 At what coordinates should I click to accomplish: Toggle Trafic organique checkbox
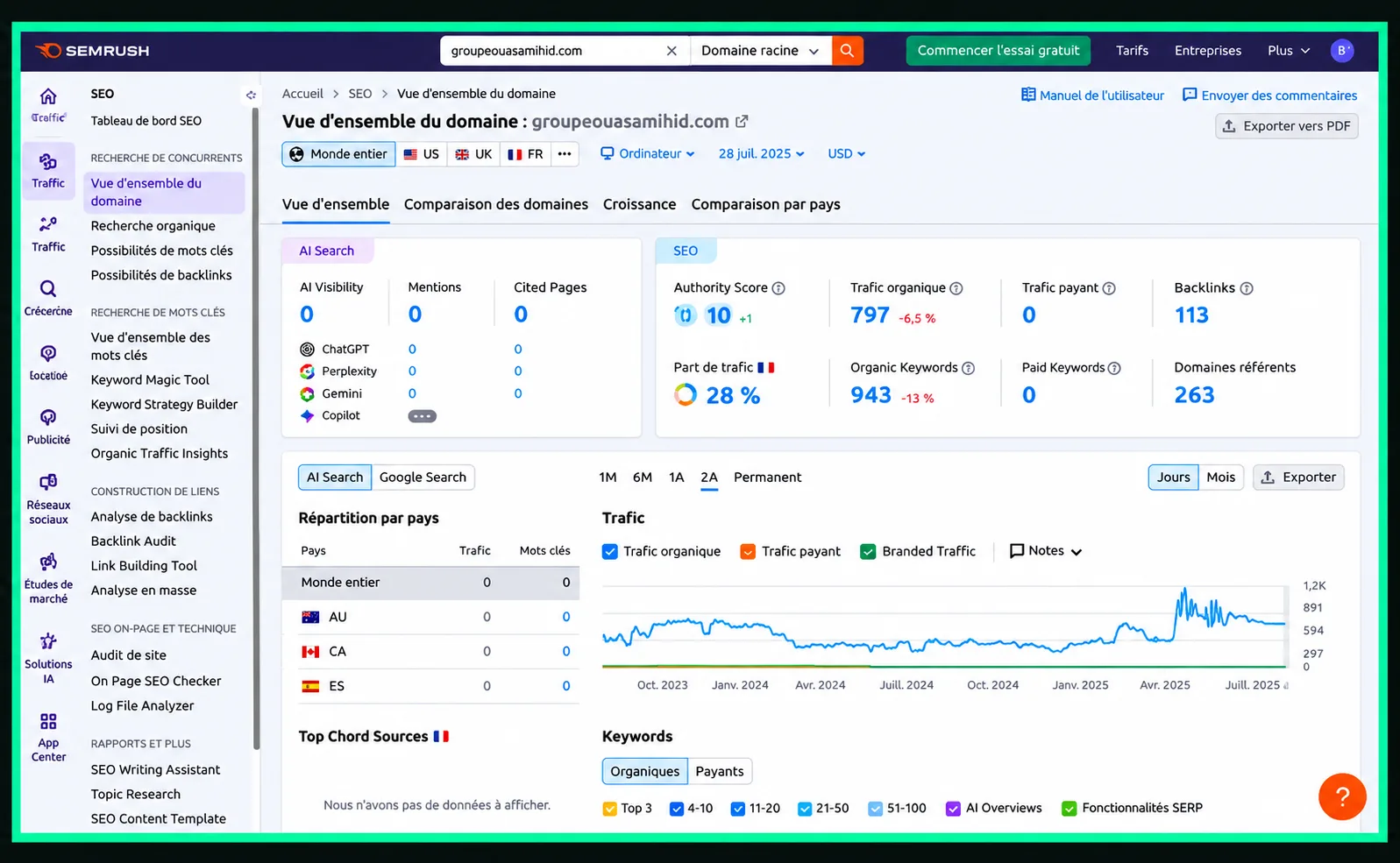tap(610, 551)
